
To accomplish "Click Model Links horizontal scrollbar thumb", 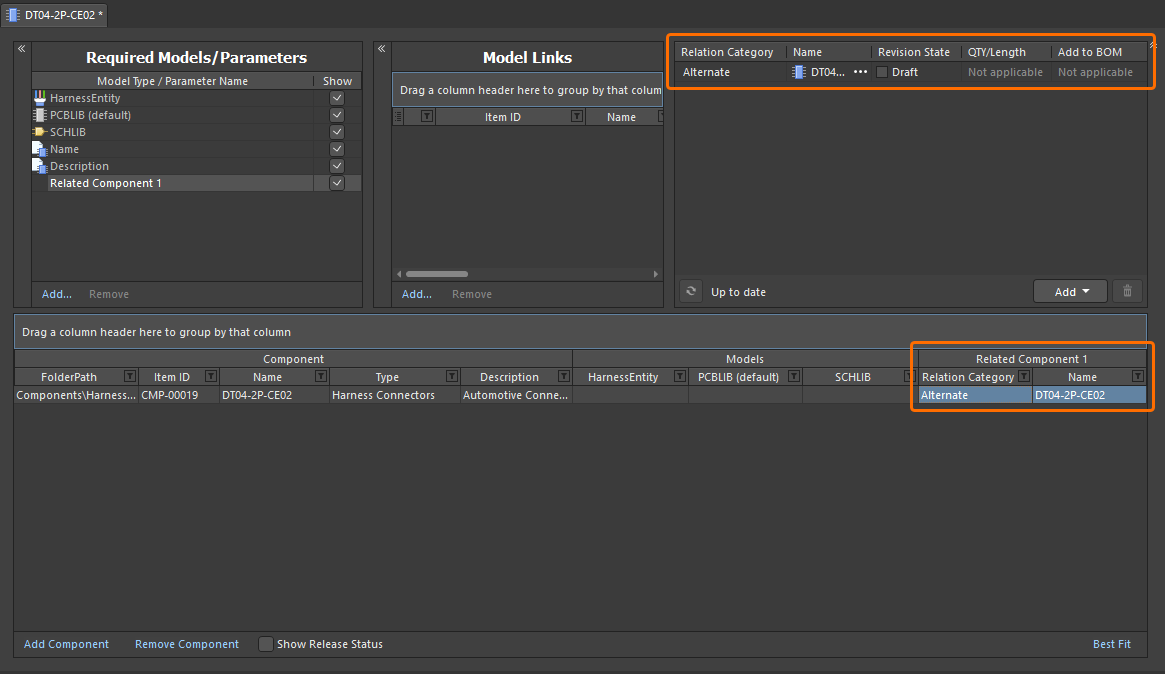I will point(437,274).
